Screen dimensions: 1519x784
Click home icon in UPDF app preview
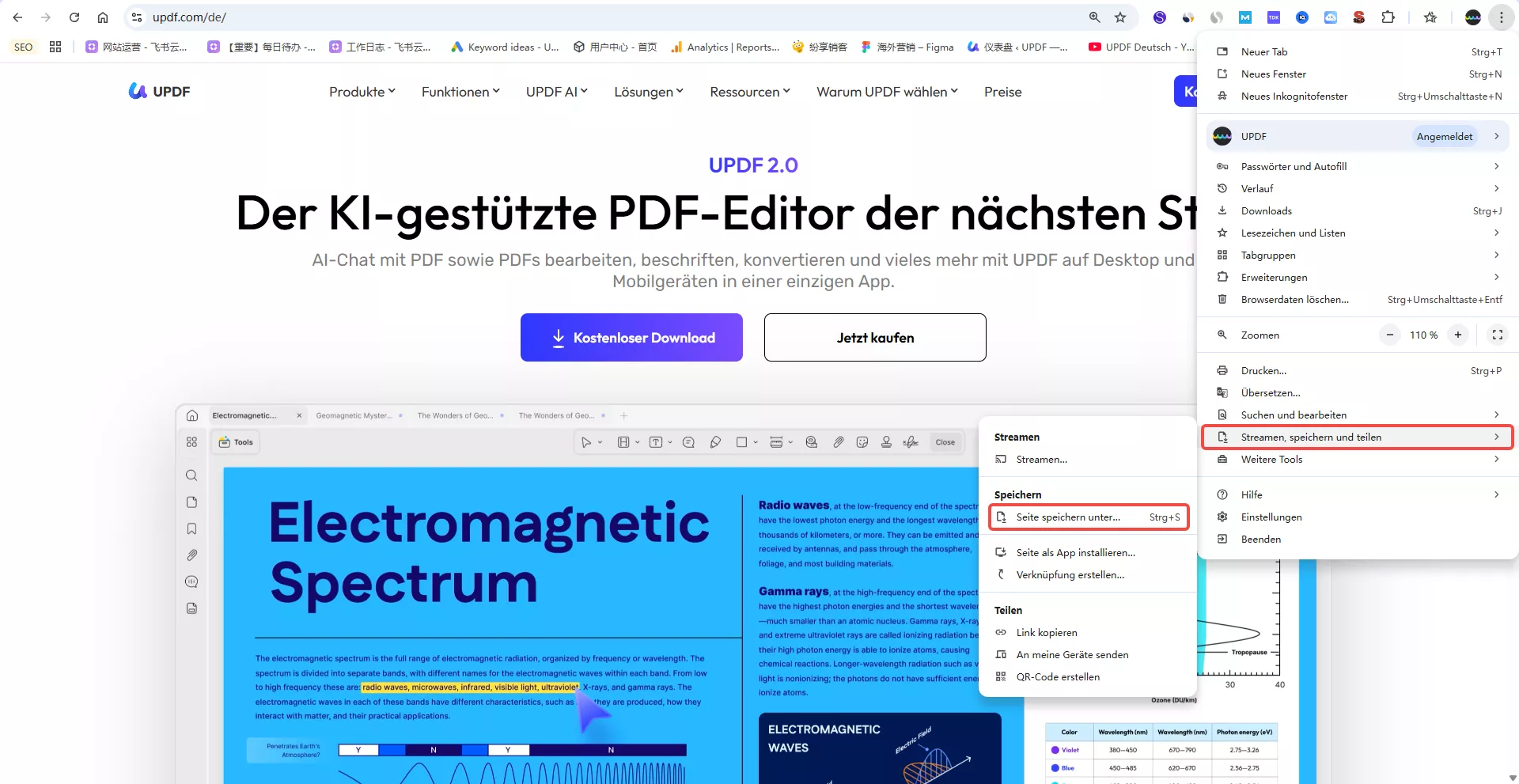pyautogui.click(x=191, y=415)
